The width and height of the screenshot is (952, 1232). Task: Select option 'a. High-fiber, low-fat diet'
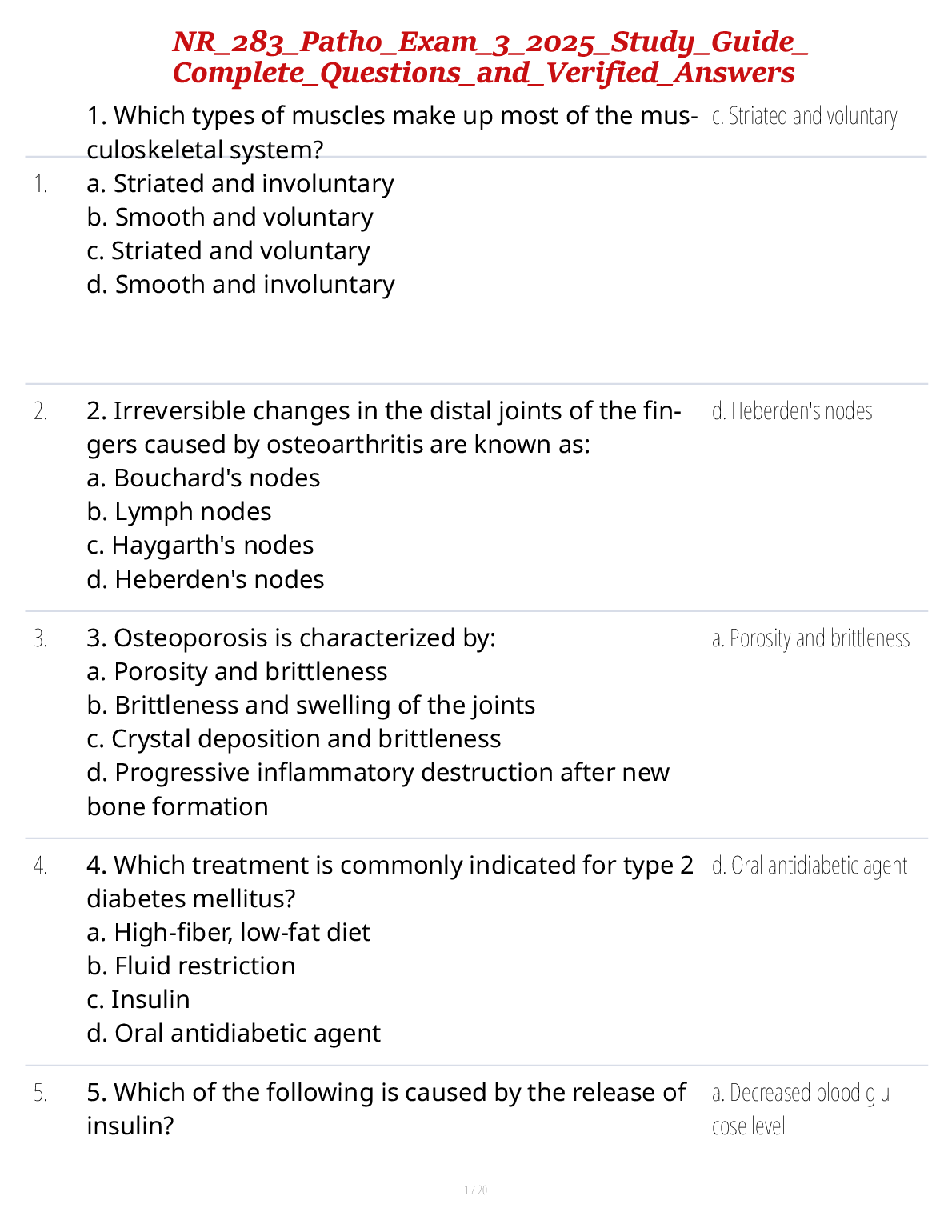[x=228, y=933]
